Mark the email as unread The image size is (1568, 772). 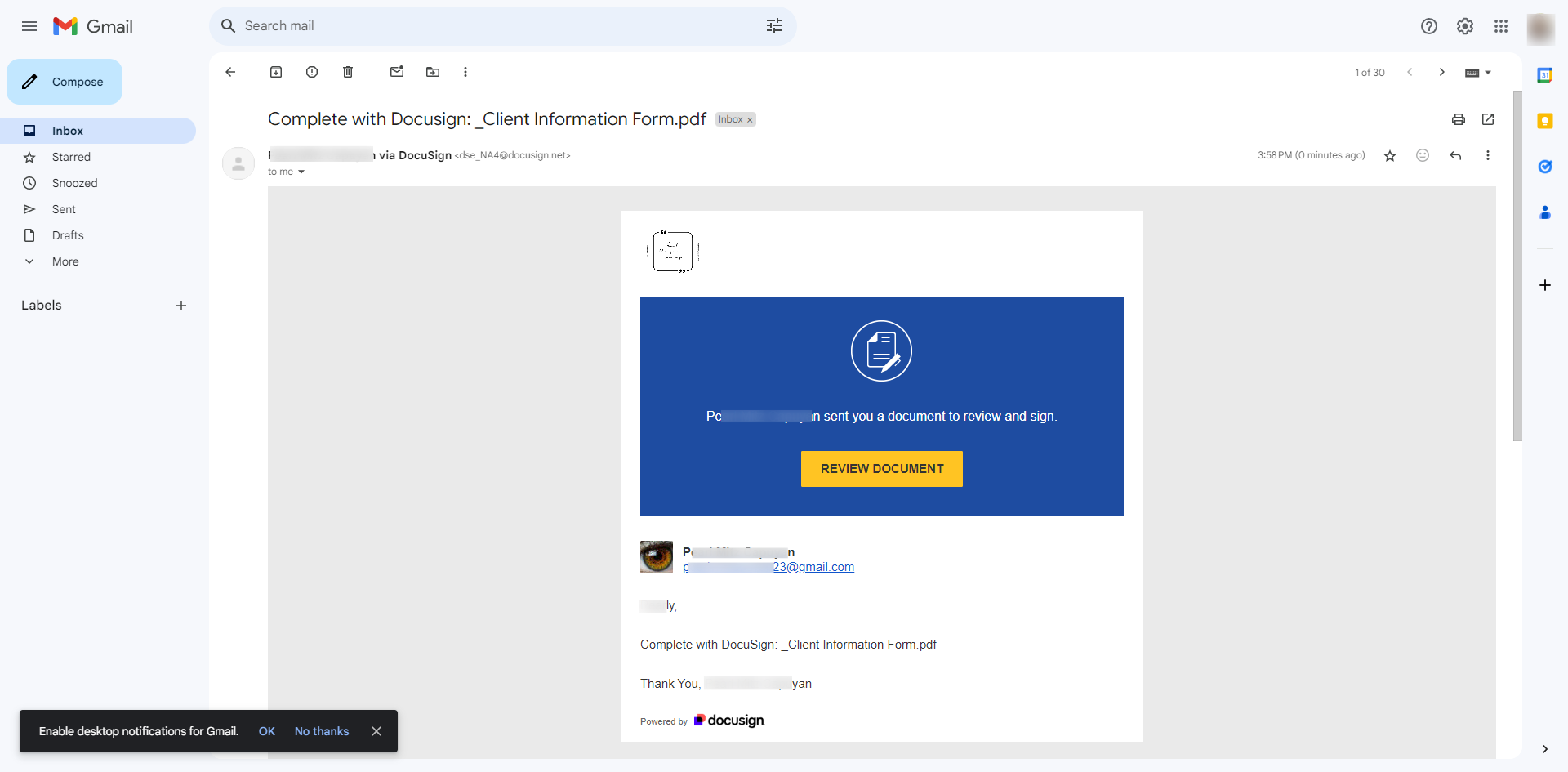click(x=397, y=72)
